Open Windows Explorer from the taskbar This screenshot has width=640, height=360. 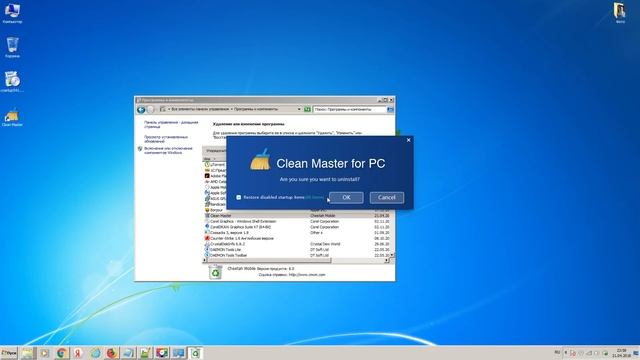click(27, 353)
